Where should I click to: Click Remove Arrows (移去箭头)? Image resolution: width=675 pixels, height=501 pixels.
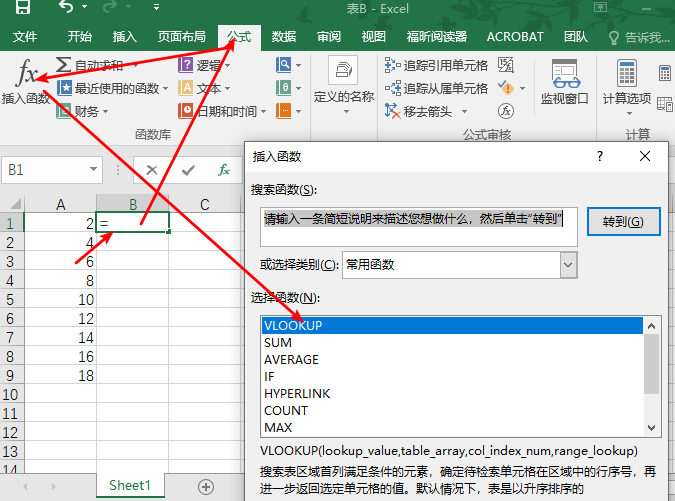click(x=419, y=111)
